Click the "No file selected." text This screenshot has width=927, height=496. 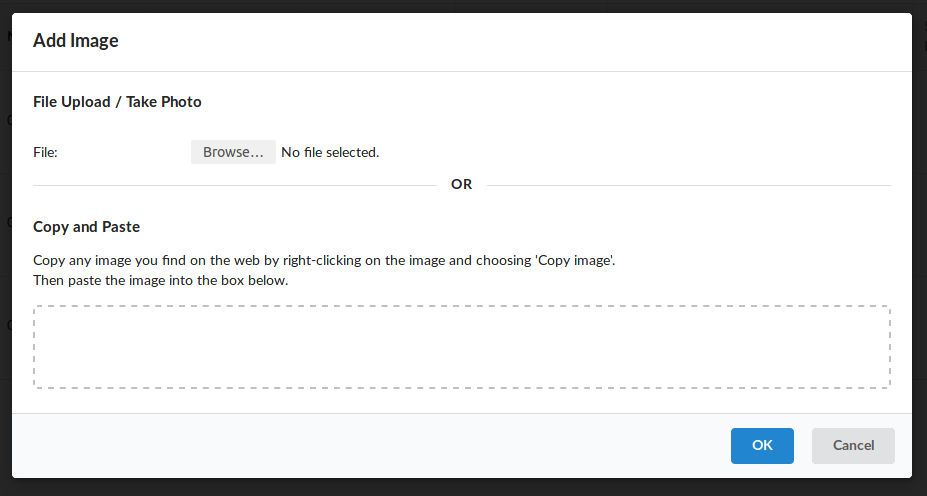(x=330, y=153)
